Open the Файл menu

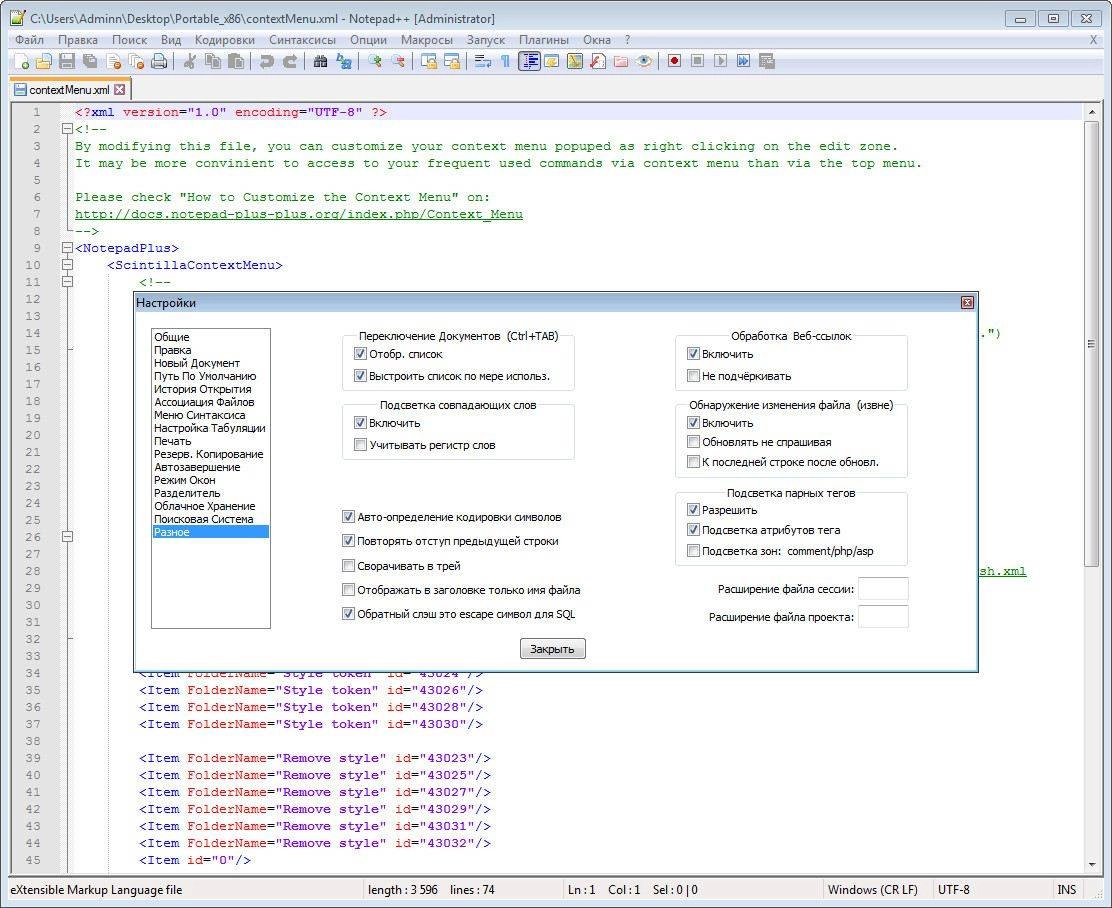coord(29,40)
